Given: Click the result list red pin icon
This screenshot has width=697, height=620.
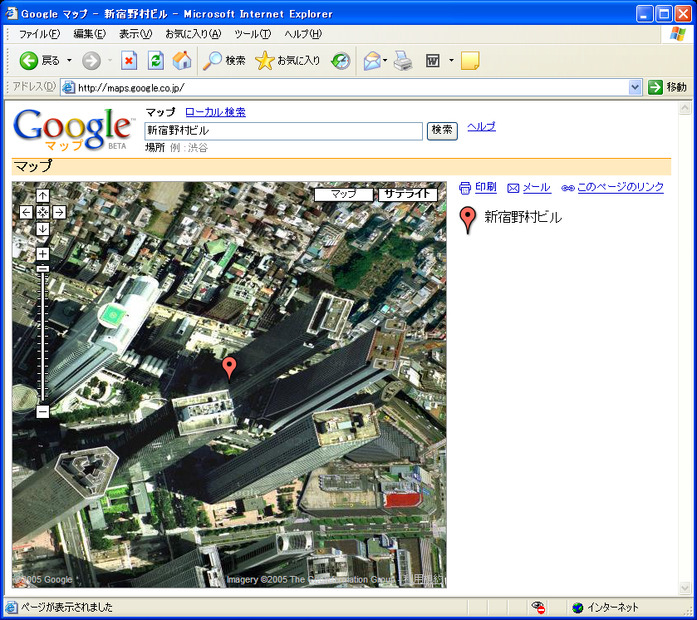Looking at the screenshot, I should (x=468, y=220).
